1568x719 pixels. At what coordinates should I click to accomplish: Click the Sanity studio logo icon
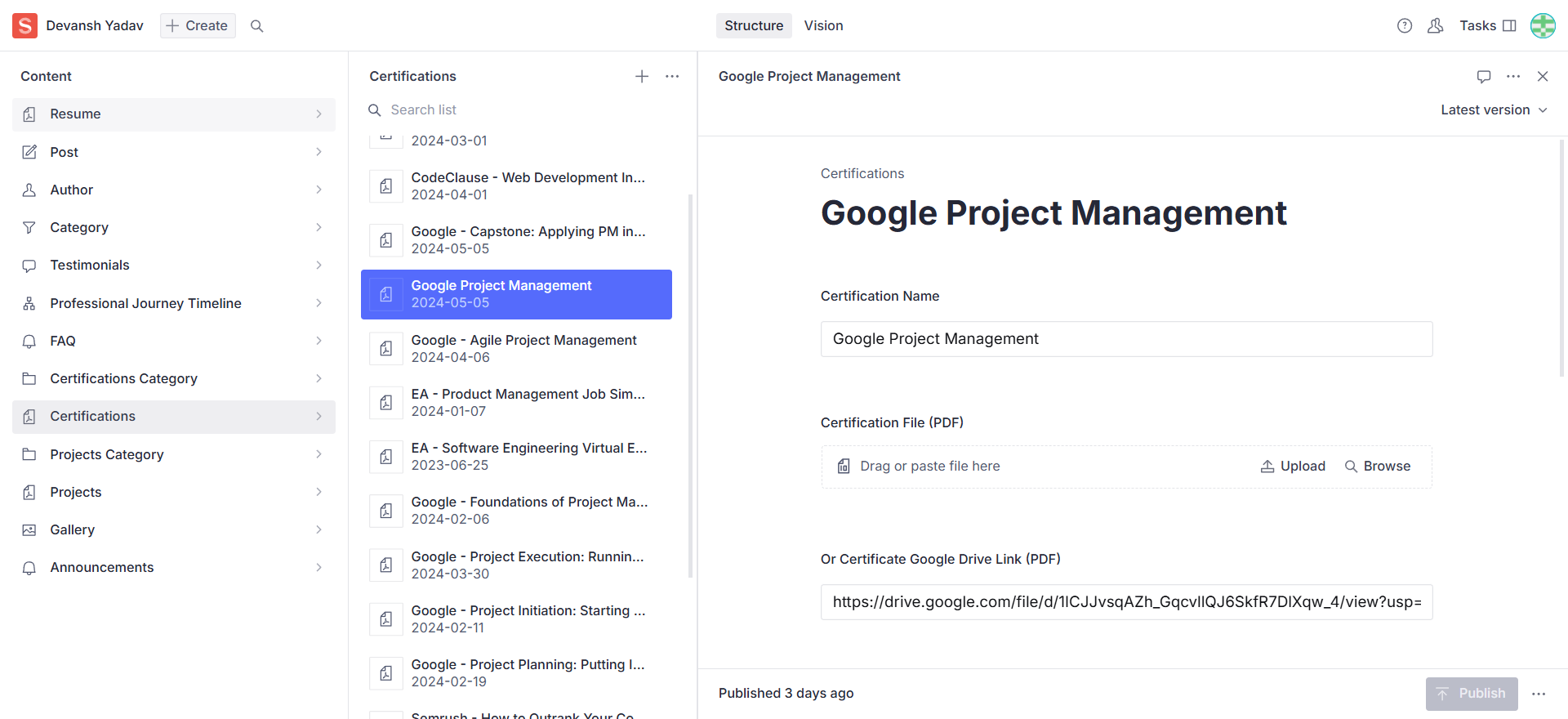point(25,25)
